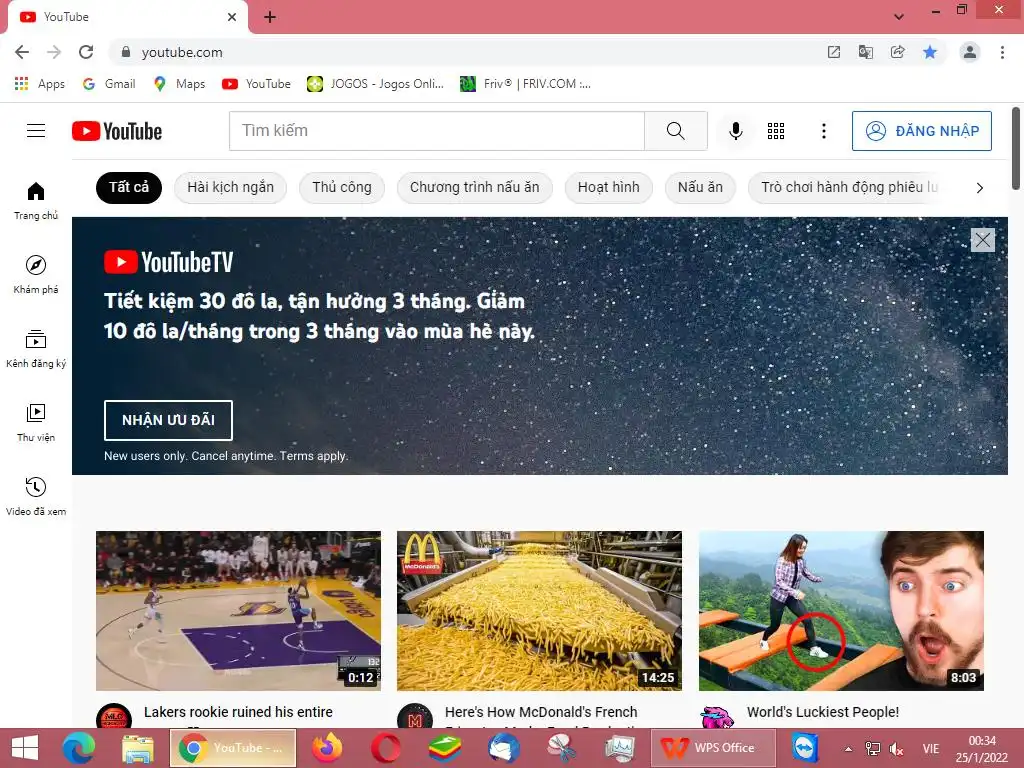1024x768 pixels.
Task: Open the Apps bookmark
Action: (39, 84)
